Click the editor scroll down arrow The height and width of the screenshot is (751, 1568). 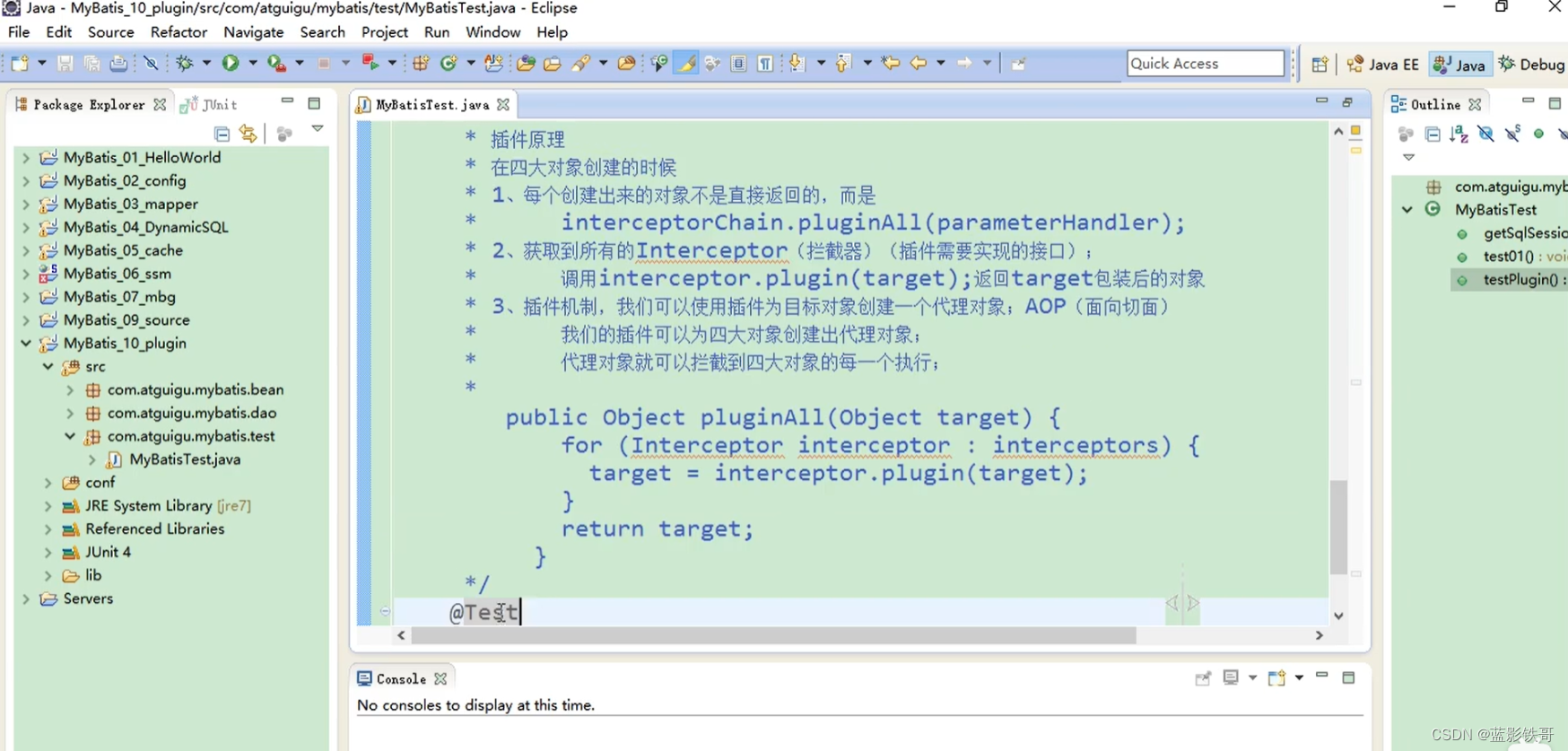coord(1338,616)
